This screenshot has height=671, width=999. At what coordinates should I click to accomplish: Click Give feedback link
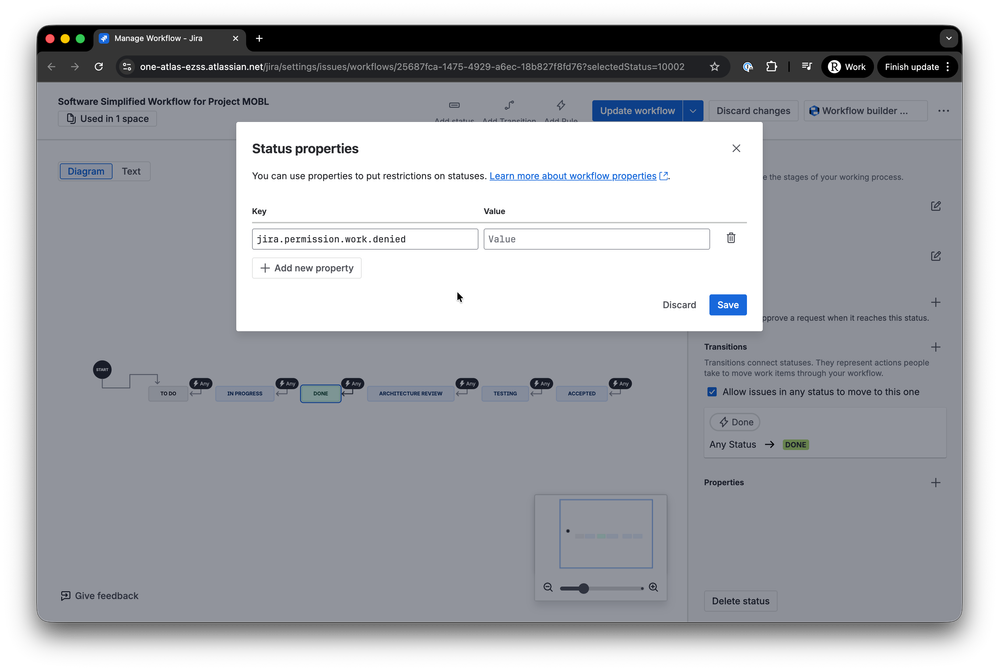tap(99, 596)
